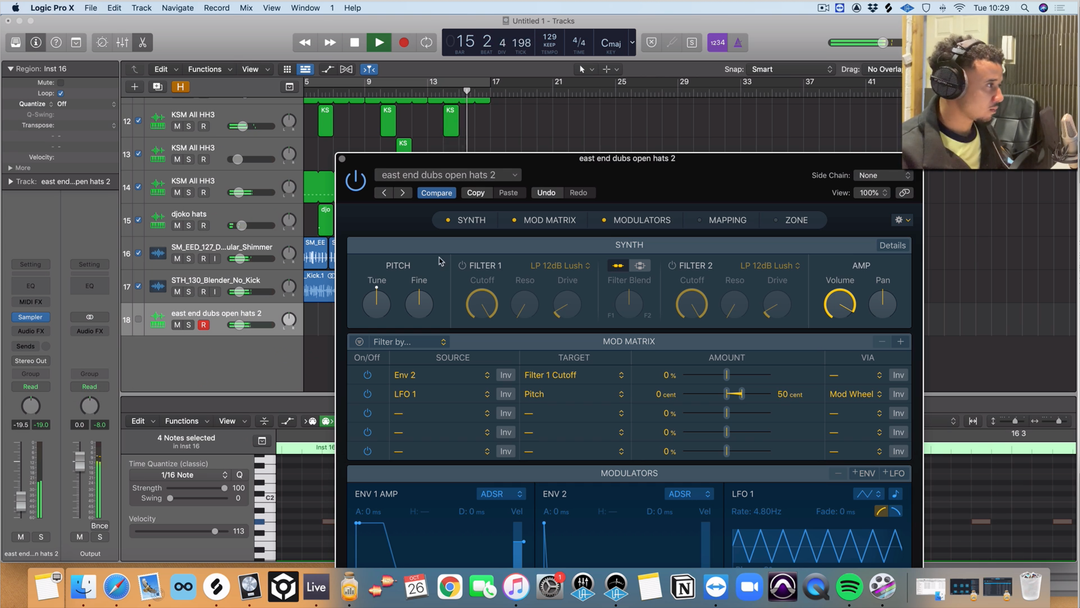The height and width of the screenshot is (608, 1080).
Task: Open the ENV 1 AMP ADSR type dropdown
Action: coord(501,494)
